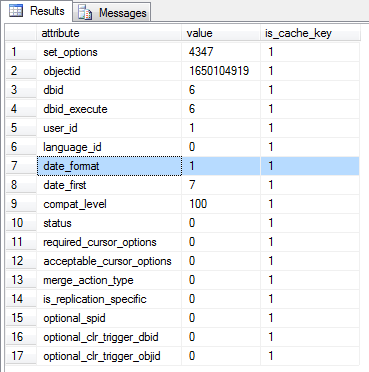Screen dimensions: 369x372
Task: Click the value column header
Action: [221, 33]
